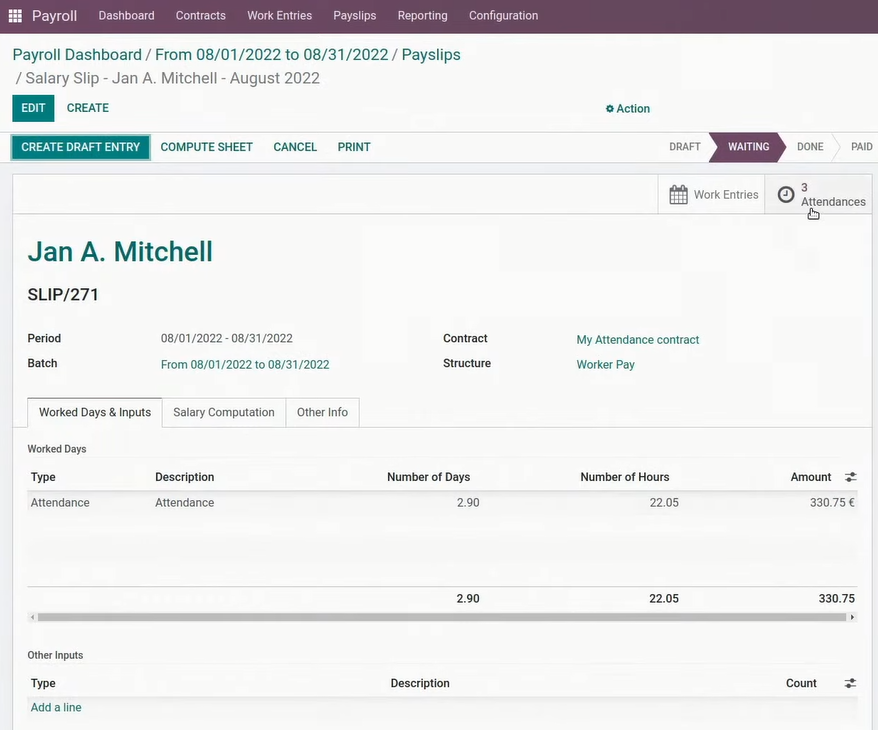Open Other Inputs column options icon
The width and height of the screenshot is (878, 730).
pyautogui.click(x=850, y=683)
